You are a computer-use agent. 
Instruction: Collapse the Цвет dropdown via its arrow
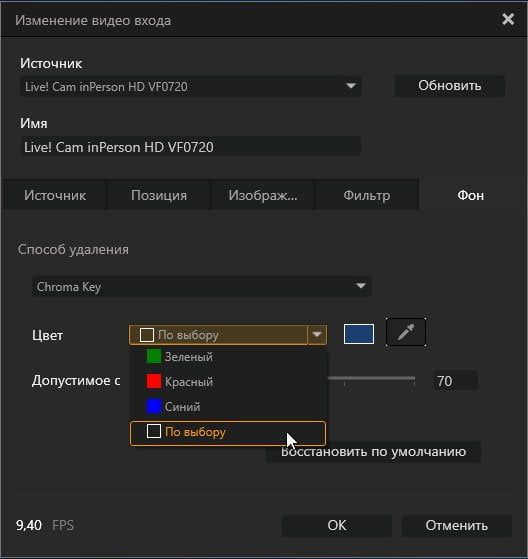[x=317, y=334]
